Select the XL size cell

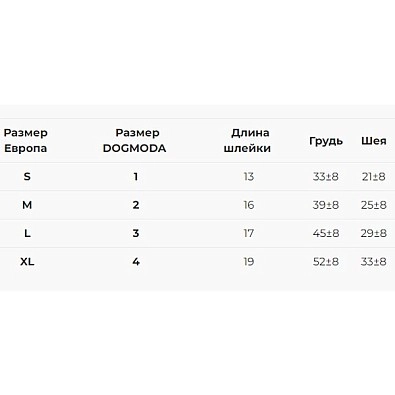27,262
